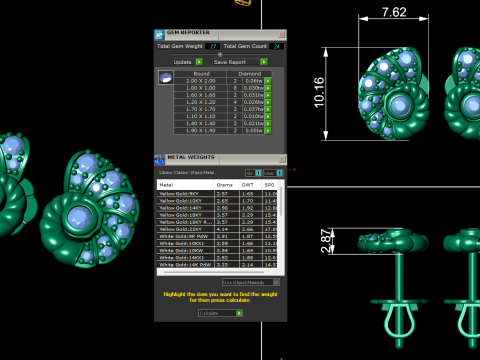Click green arrow for 1.20 X 1.20 row
This screenshot has height=360, width=480.
[268, 102]
